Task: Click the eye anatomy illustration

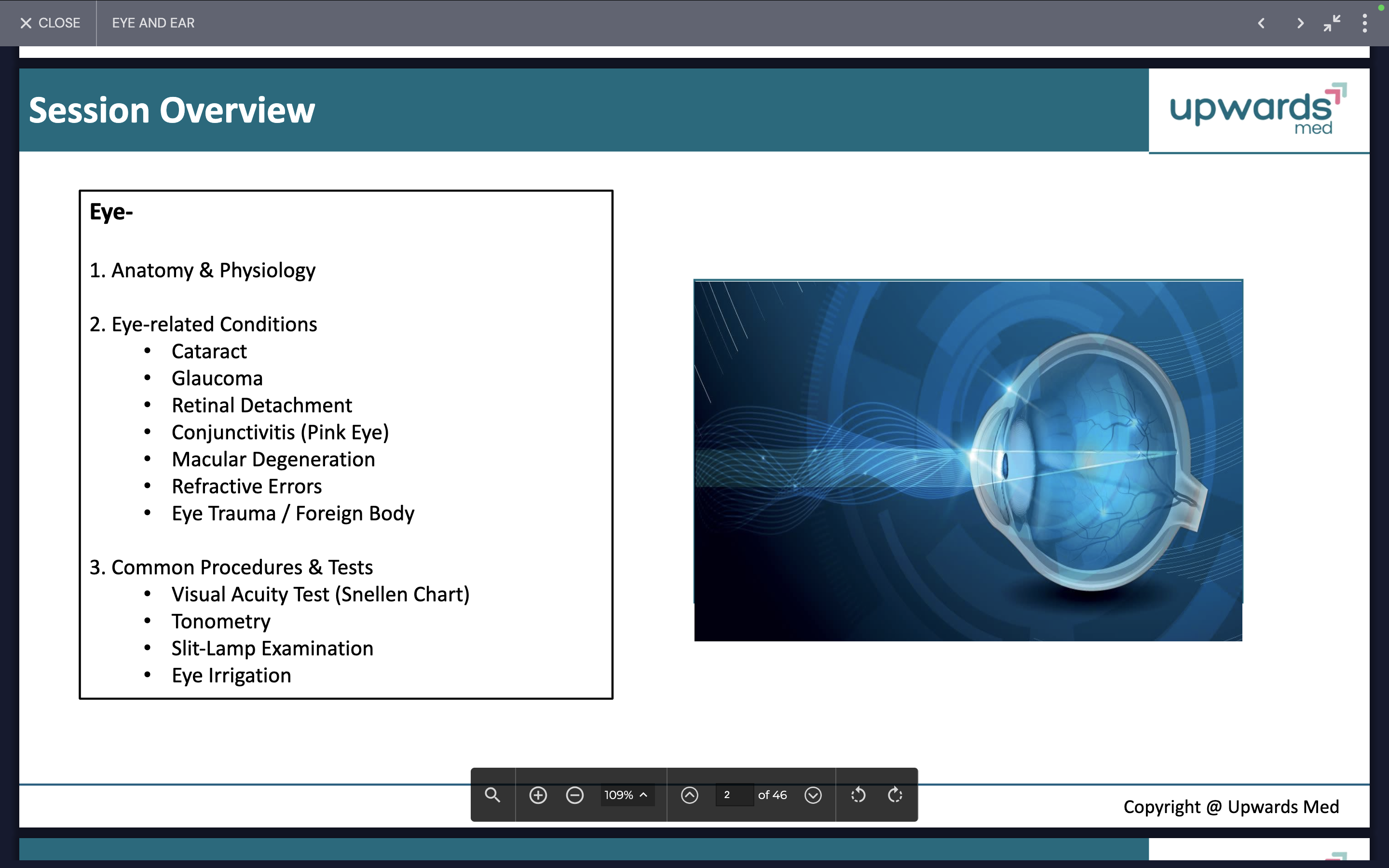Action: (967, 460)
